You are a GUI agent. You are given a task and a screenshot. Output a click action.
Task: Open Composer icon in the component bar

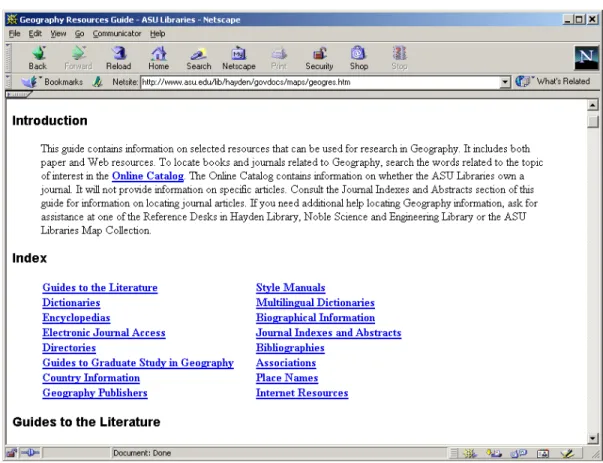(567, 453)
